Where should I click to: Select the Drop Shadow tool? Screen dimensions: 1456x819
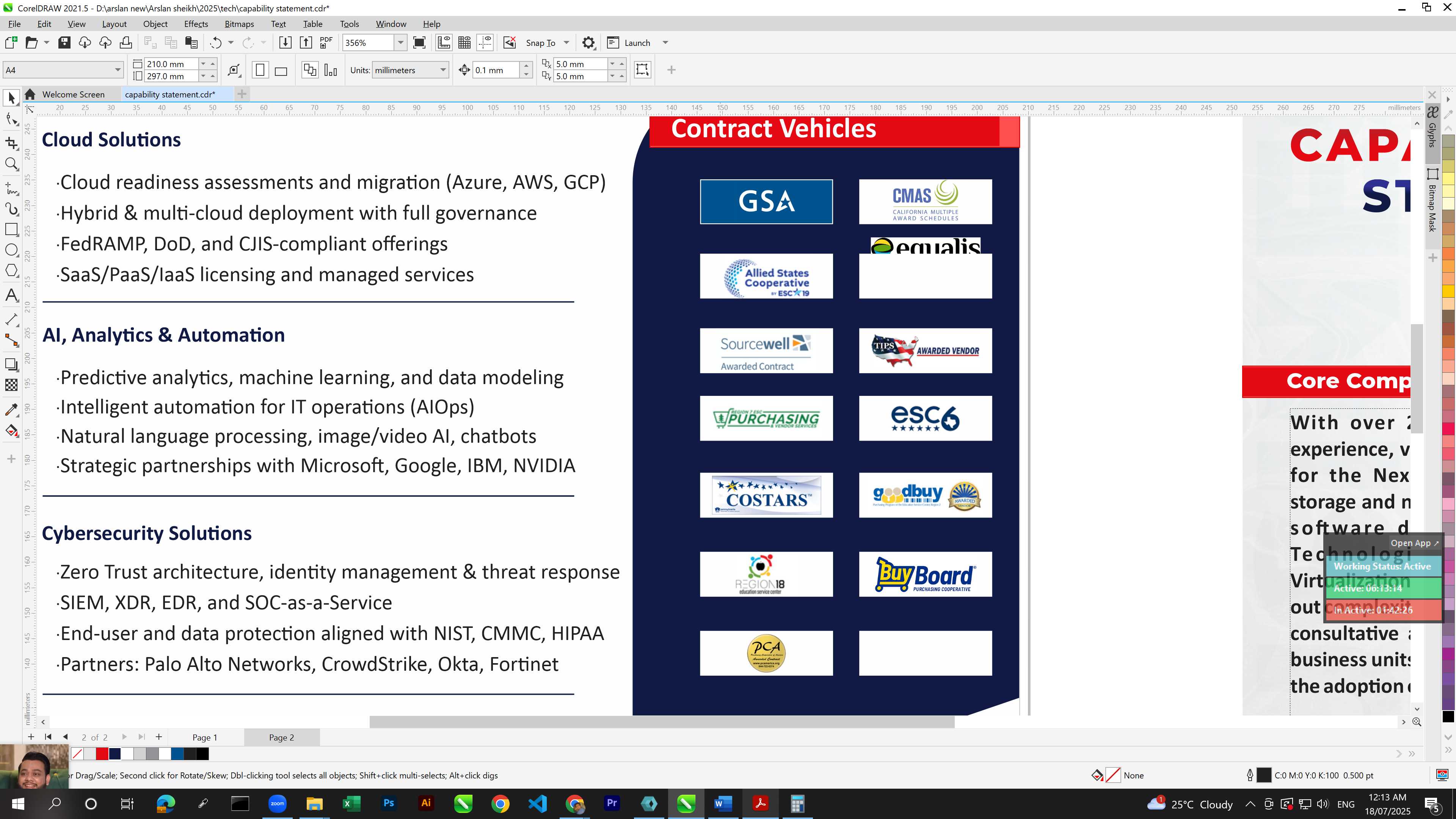(11, 364)
